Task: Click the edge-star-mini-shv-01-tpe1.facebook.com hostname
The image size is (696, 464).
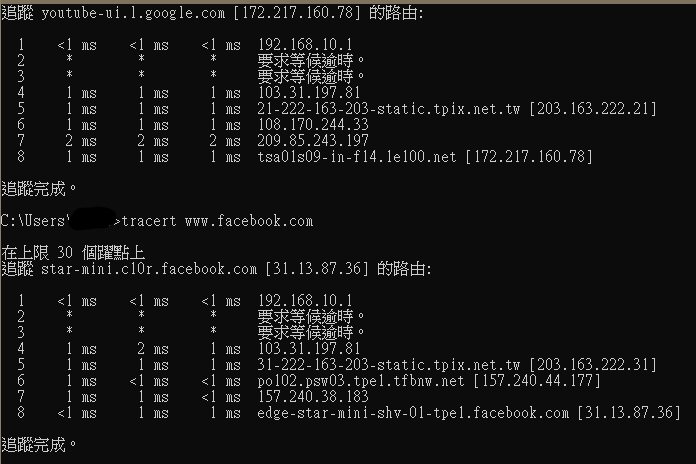Action: 413,412
